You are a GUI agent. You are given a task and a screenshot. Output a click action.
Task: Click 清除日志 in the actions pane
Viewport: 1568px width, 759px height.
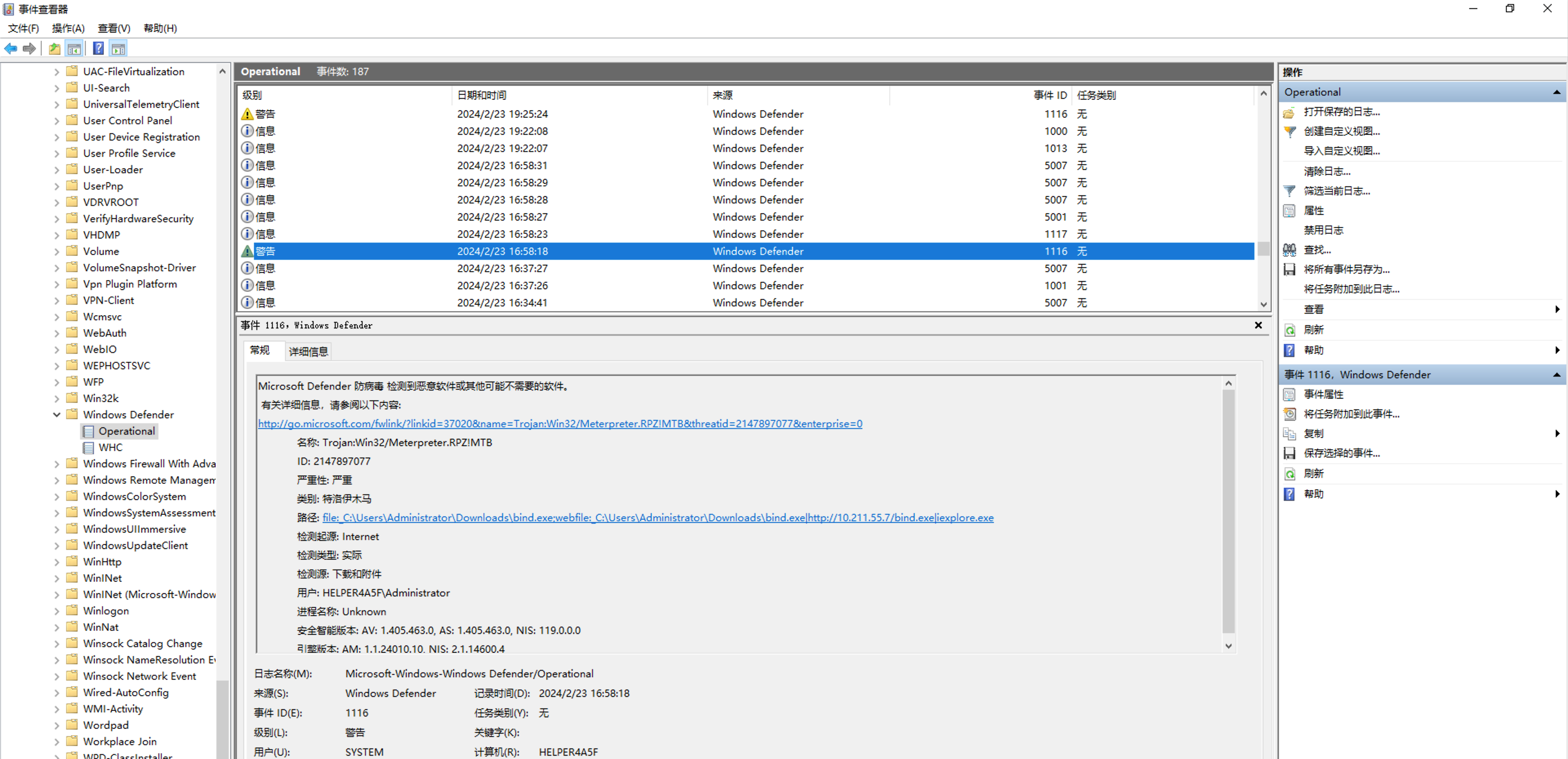(x=1326, y=171)
